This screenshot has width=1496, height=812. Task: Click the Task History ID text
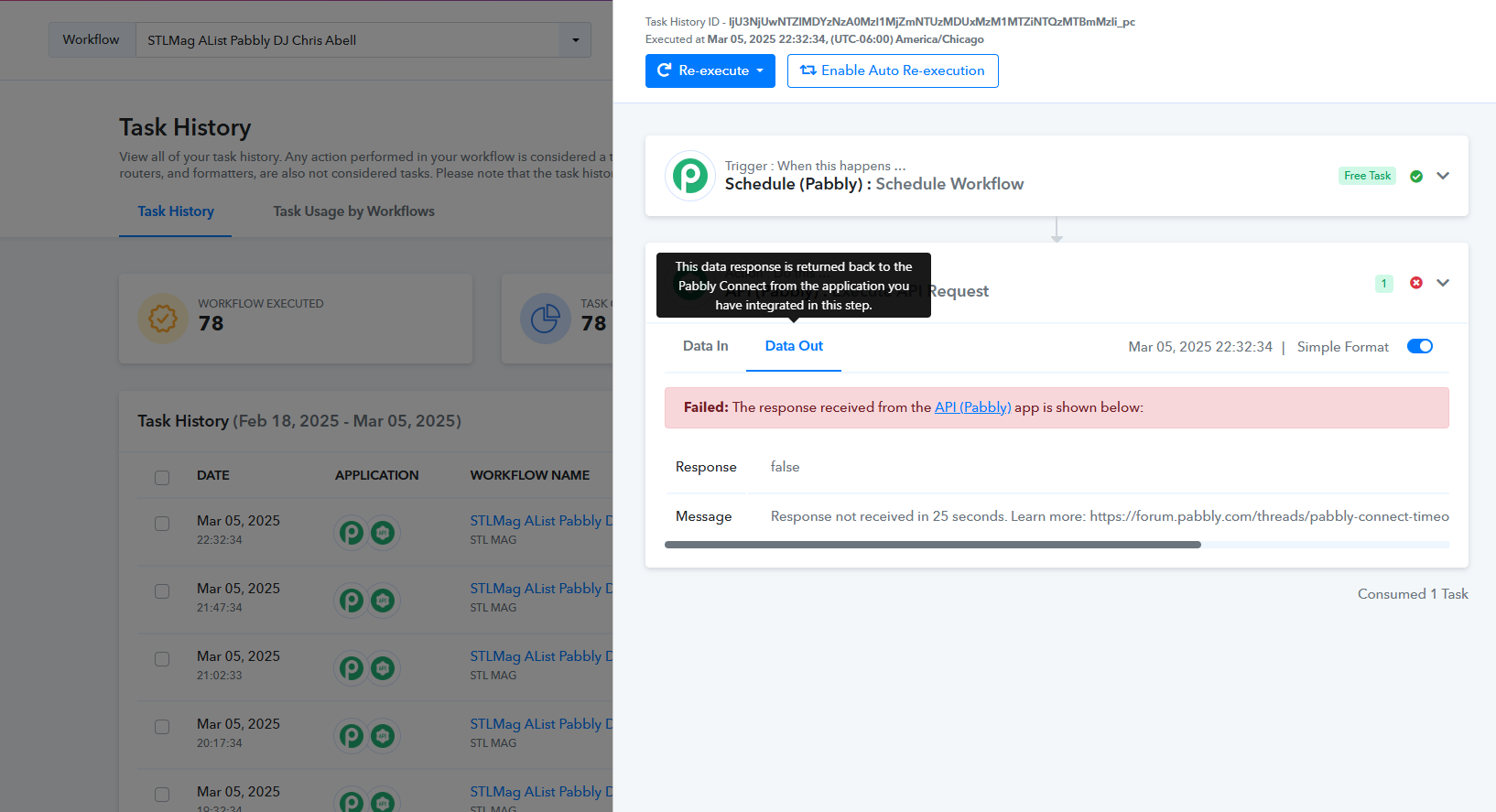point(890,22)
